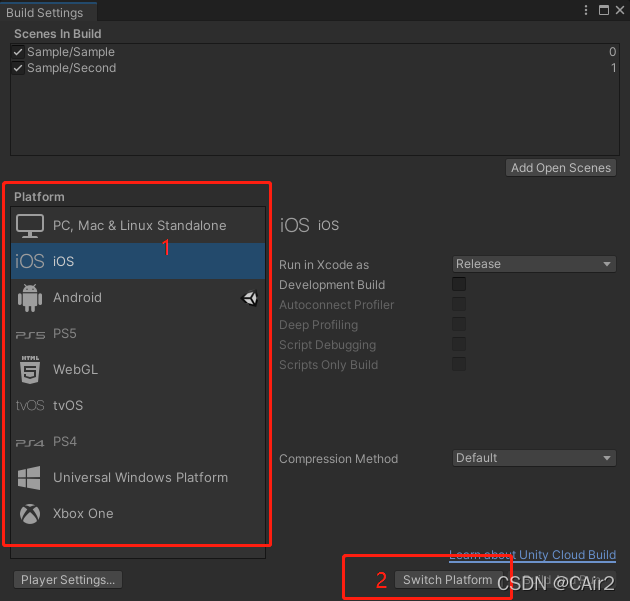Open the Run in Xcode as dropdown
630x601 pixels.
point(534,264)
